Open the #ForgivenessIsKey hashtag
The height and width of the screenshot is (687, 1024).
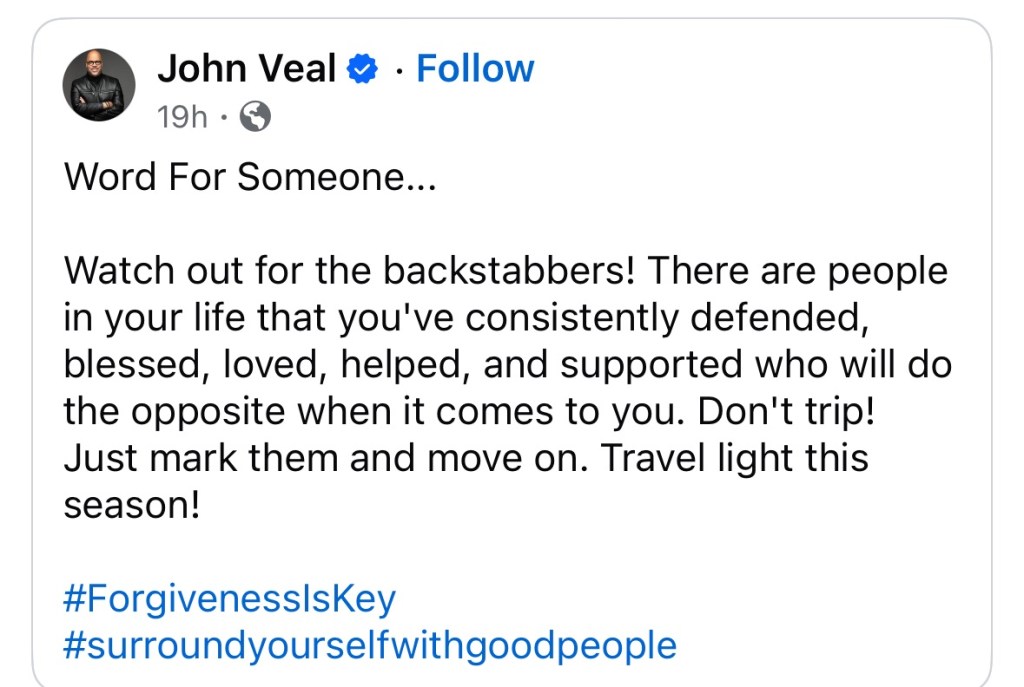tap(229, 599)
